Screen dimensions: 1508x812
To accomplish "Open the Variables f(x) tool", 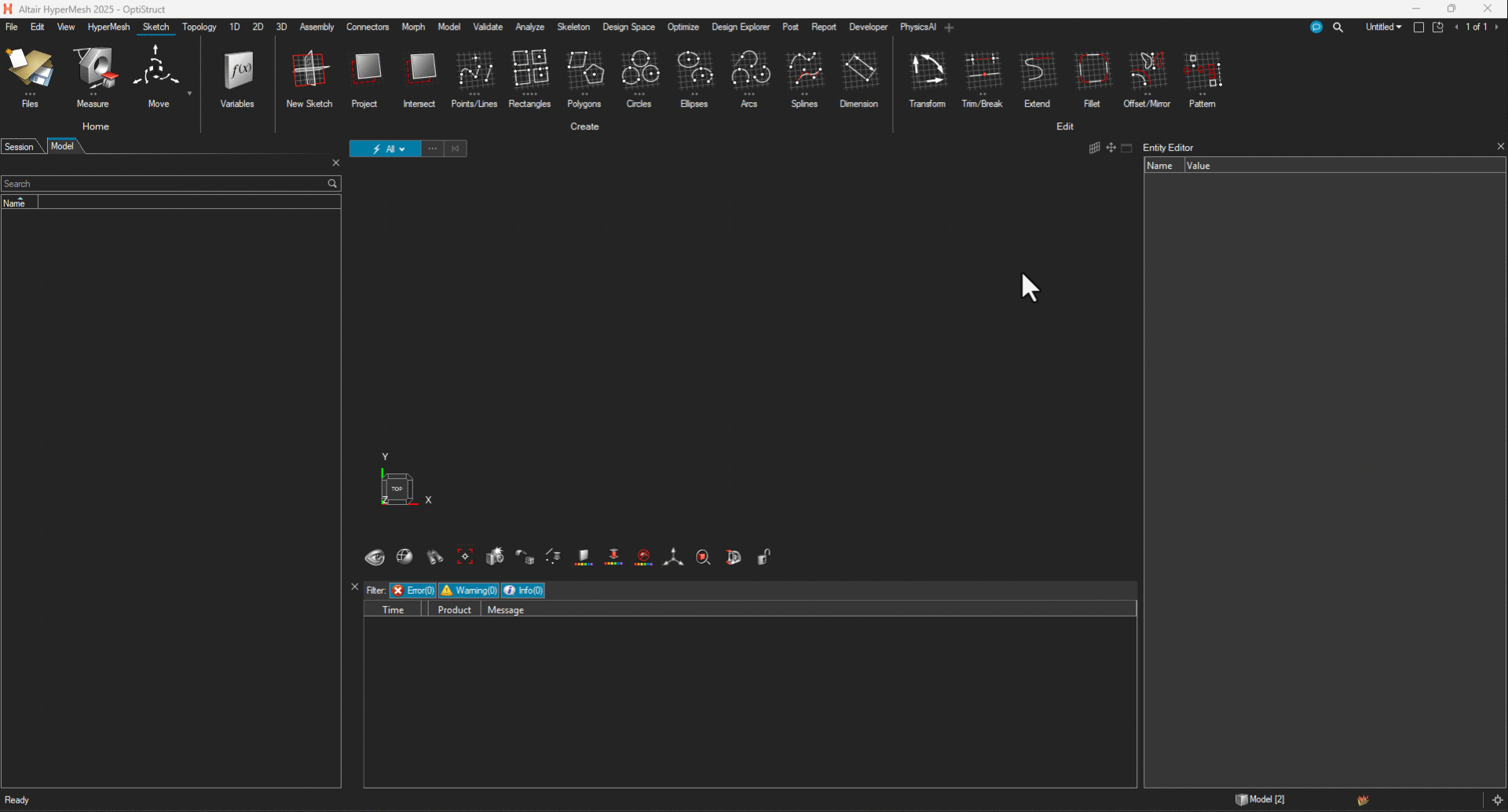I will [x=237, y=77].
